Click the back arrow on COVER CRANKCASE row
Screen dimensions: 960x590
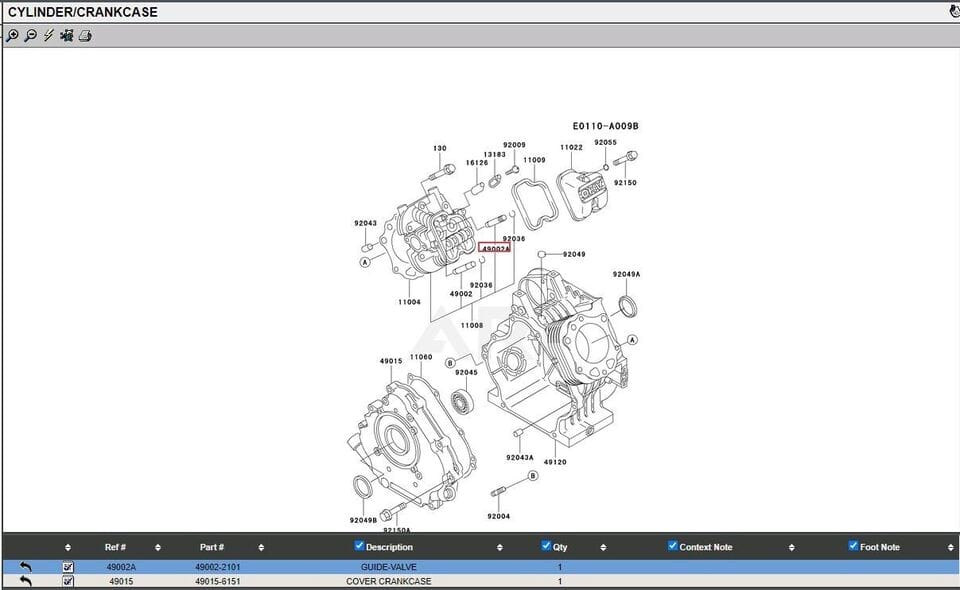coord(26,581)
